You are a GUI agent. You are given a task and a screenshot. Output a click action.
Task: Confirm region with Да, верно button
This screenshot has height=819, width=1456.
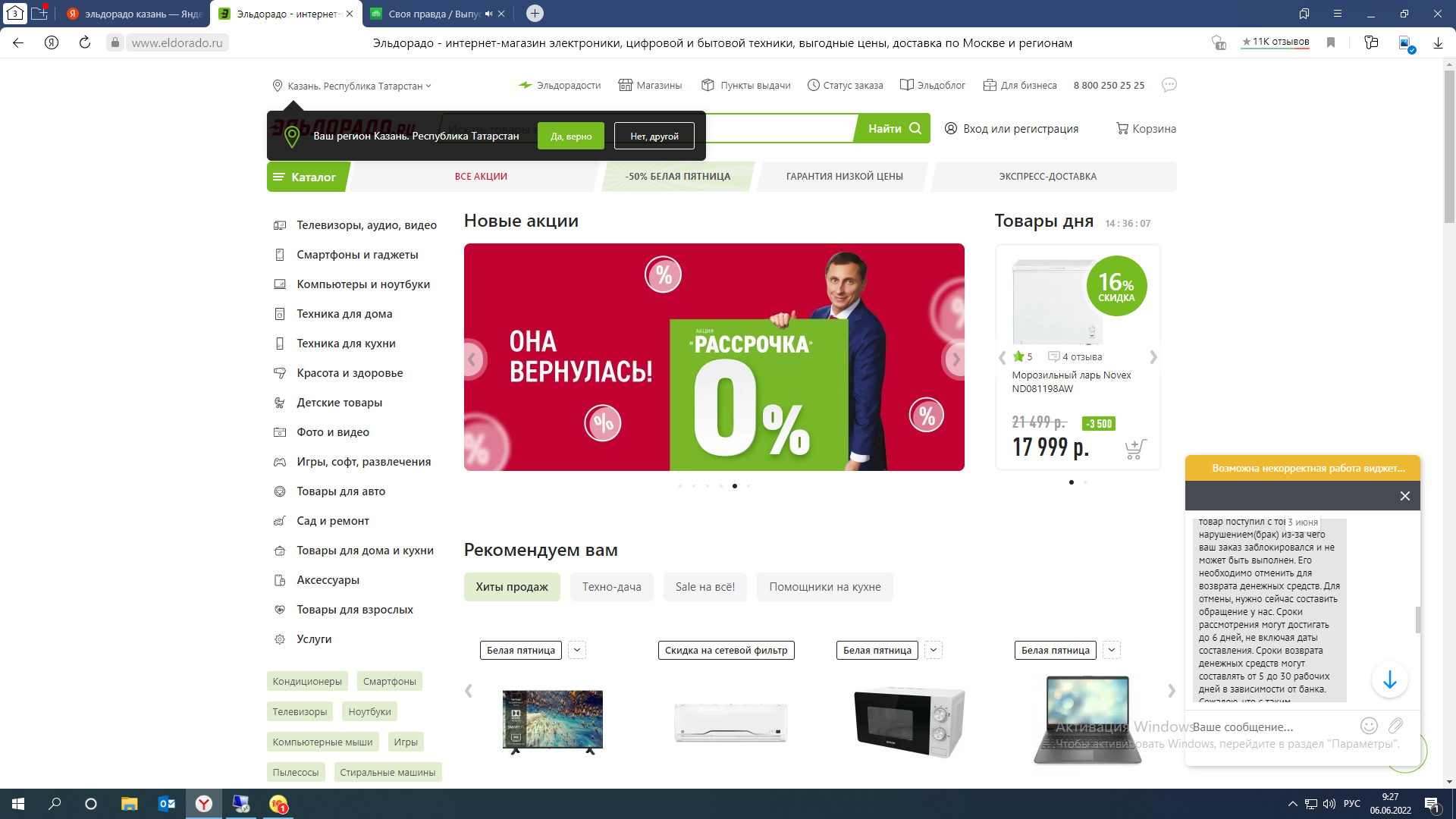(571, 136)
